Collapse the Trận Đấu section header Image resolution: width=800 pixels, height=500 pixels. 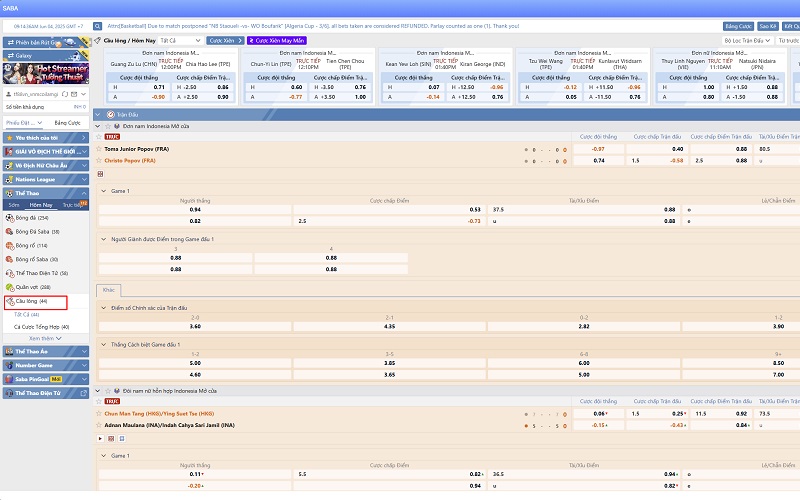(x=98, y=115)
